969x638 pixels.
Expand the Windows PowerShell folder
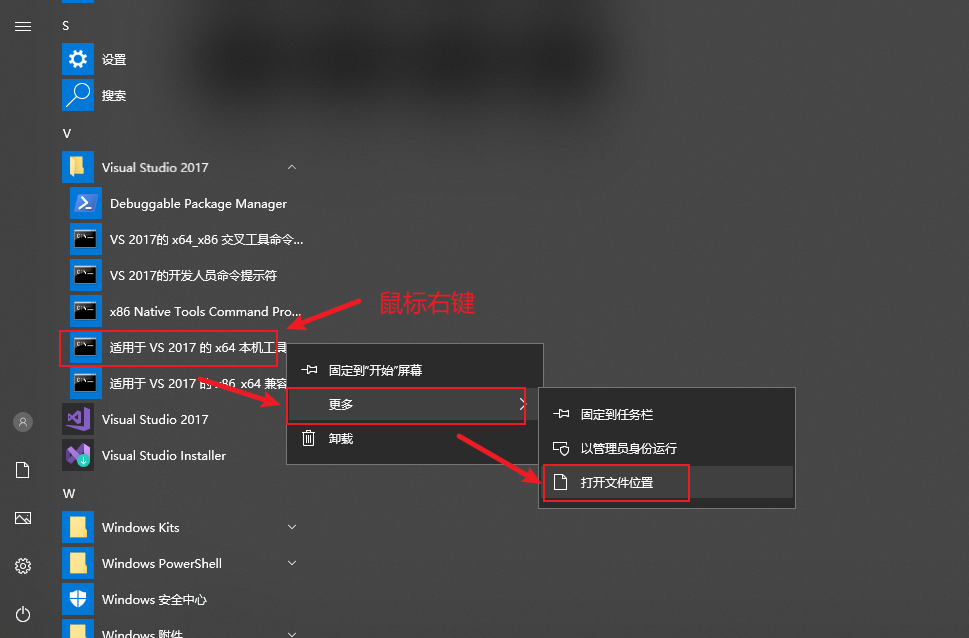coord(292,563)
